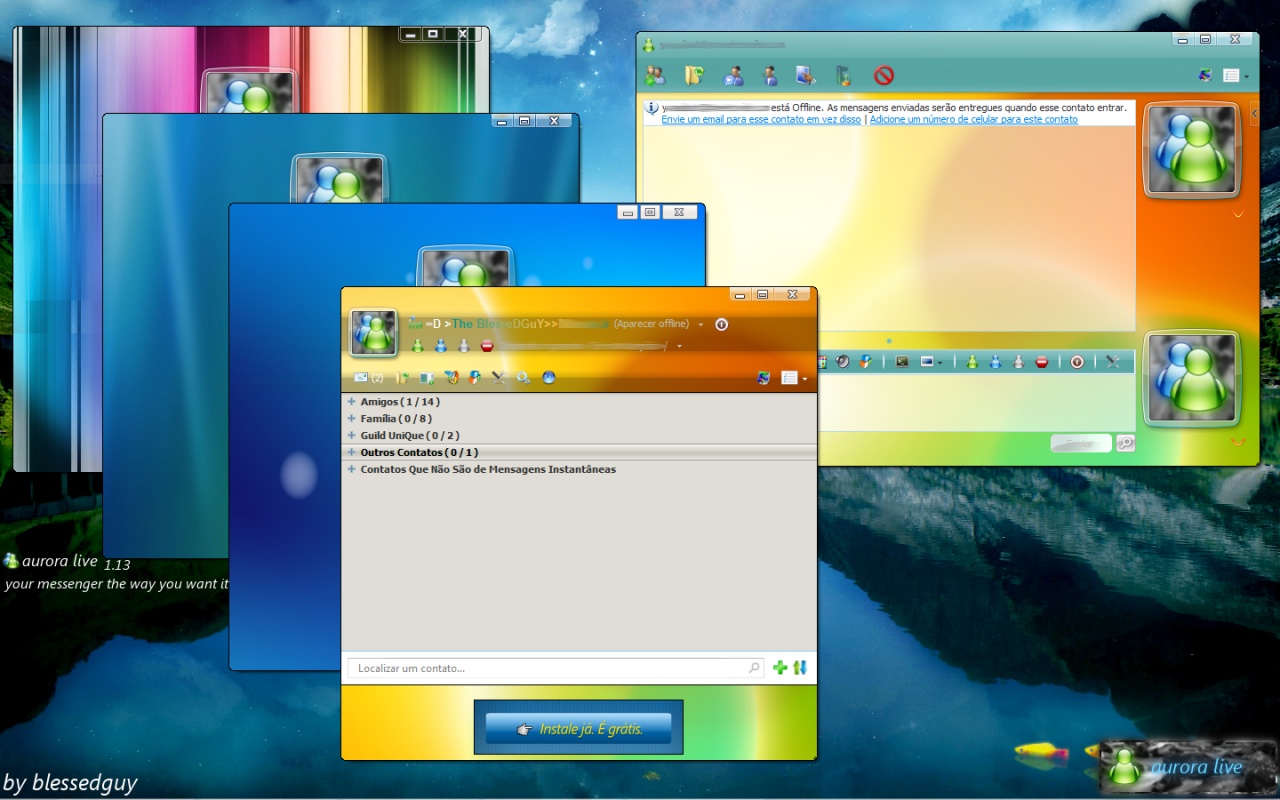Open the menu list dropdown in contact list window
This screenshot has height=800, width=1280.
[794, 377]
